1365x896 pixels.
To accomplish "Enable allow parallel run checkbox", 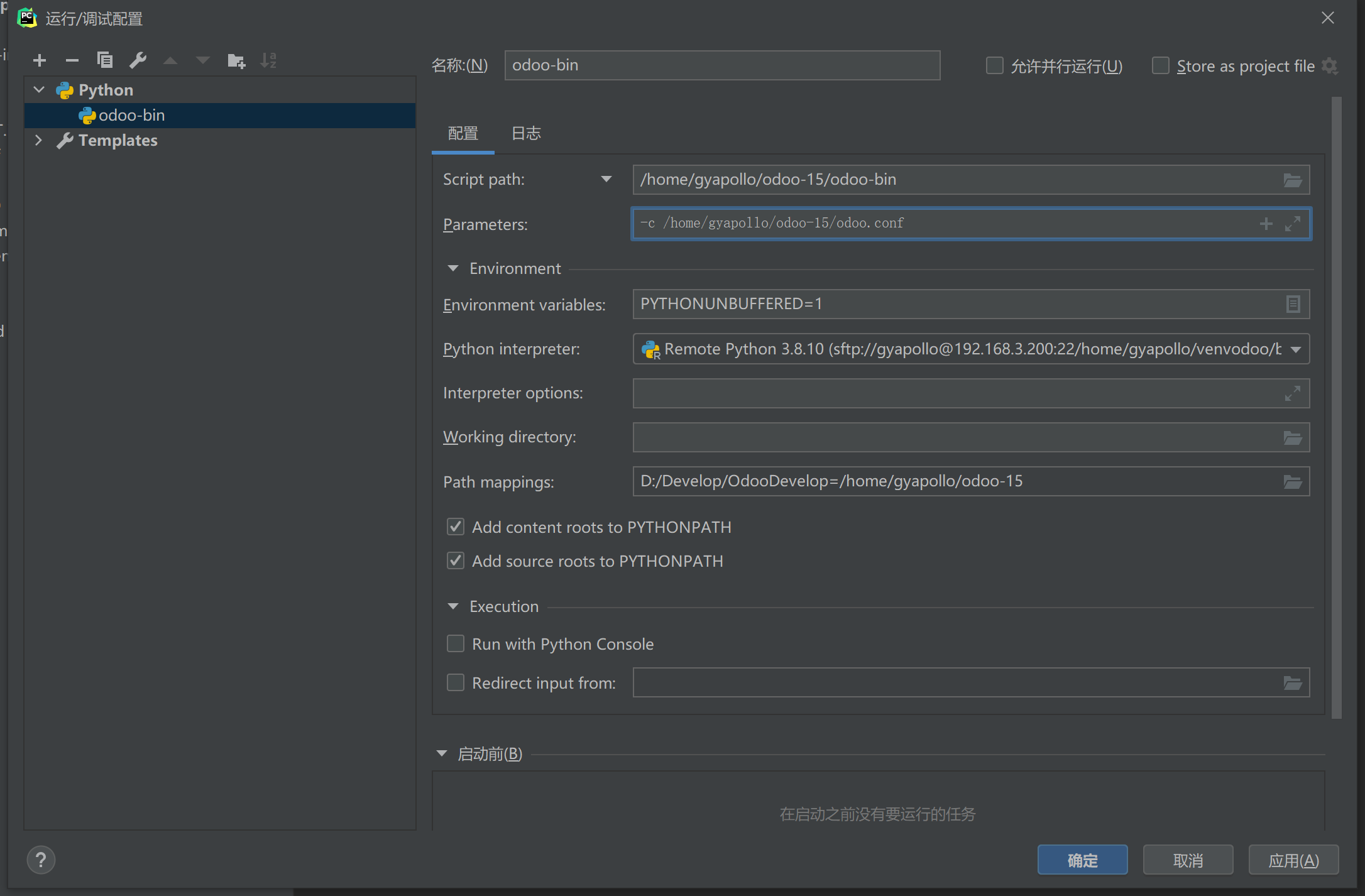I will [x=994, y=65].
